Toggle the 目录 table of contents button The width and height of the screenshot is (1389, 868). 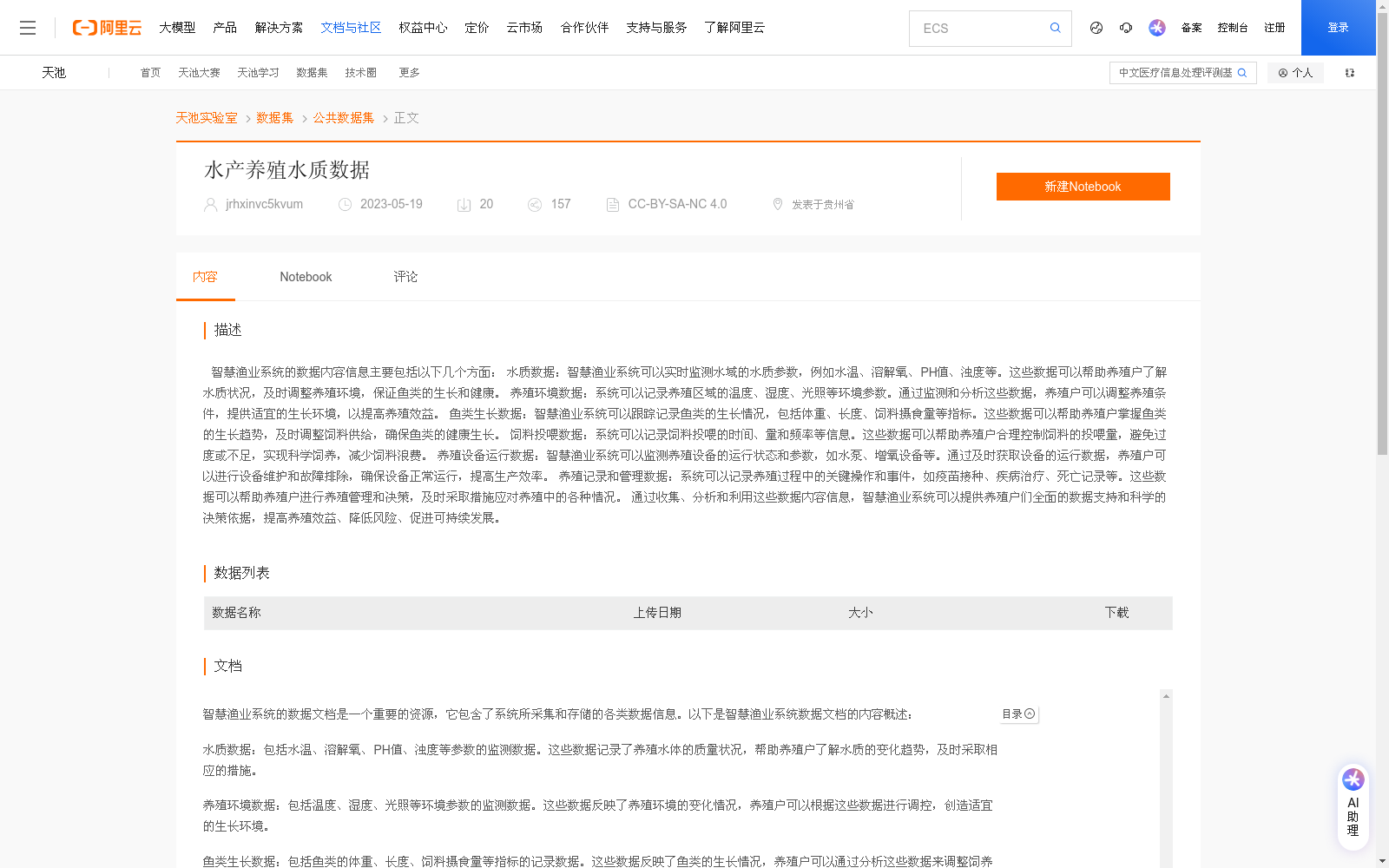coord(1018,714)
